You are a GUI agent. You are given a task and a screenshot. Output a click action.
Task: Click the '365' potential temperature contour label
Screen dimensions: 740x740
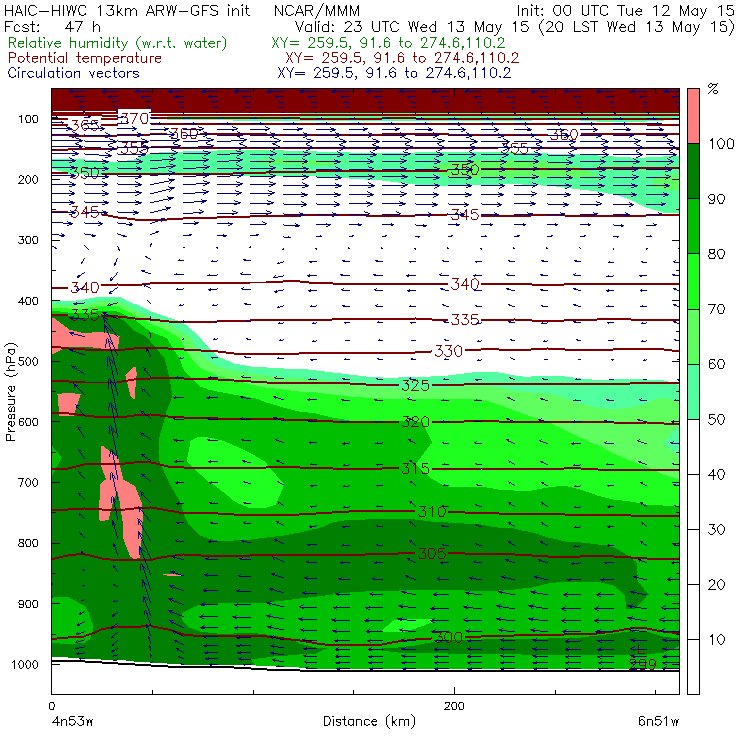[85, 125]
